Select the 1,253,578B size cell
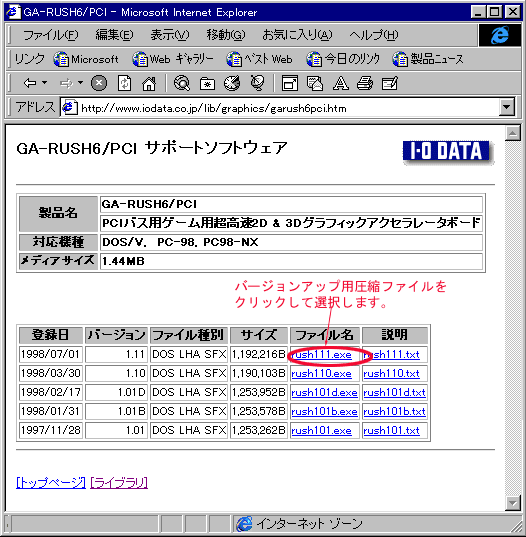Viewport: 526px width, 537px height. (259, 411)
